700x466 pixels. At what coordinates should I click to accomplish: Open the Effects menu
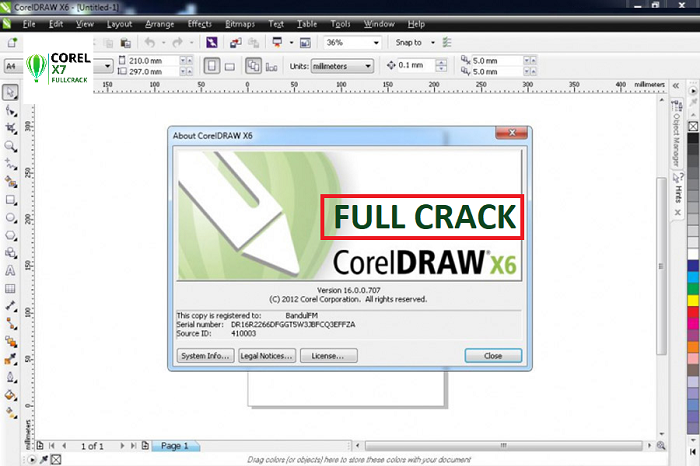click(200, 24)
